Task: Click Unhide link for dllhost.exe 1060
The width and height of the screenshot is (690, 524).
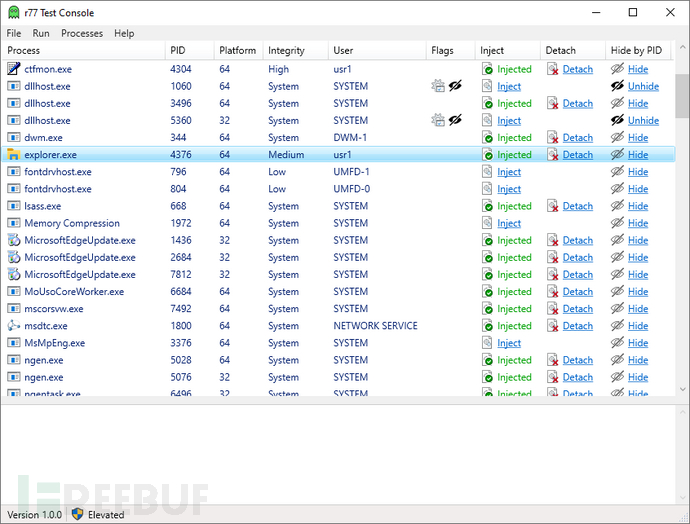Action: (x=643, y=86)
